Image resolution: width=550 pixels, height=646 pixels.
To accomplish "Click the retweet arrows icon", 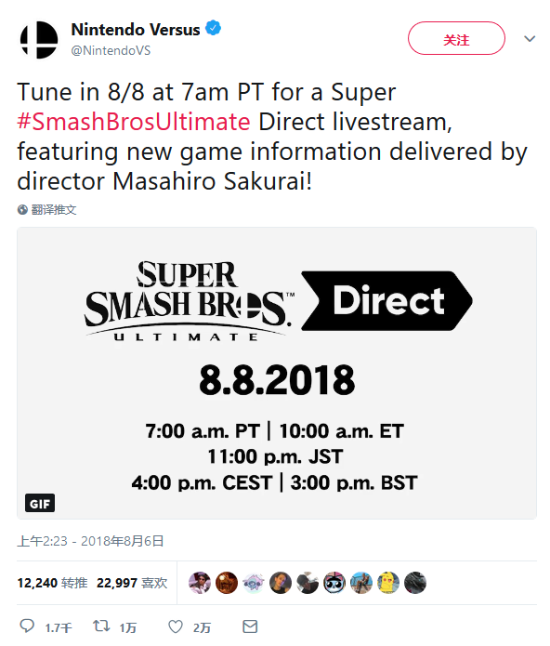I will coord(101,626).
